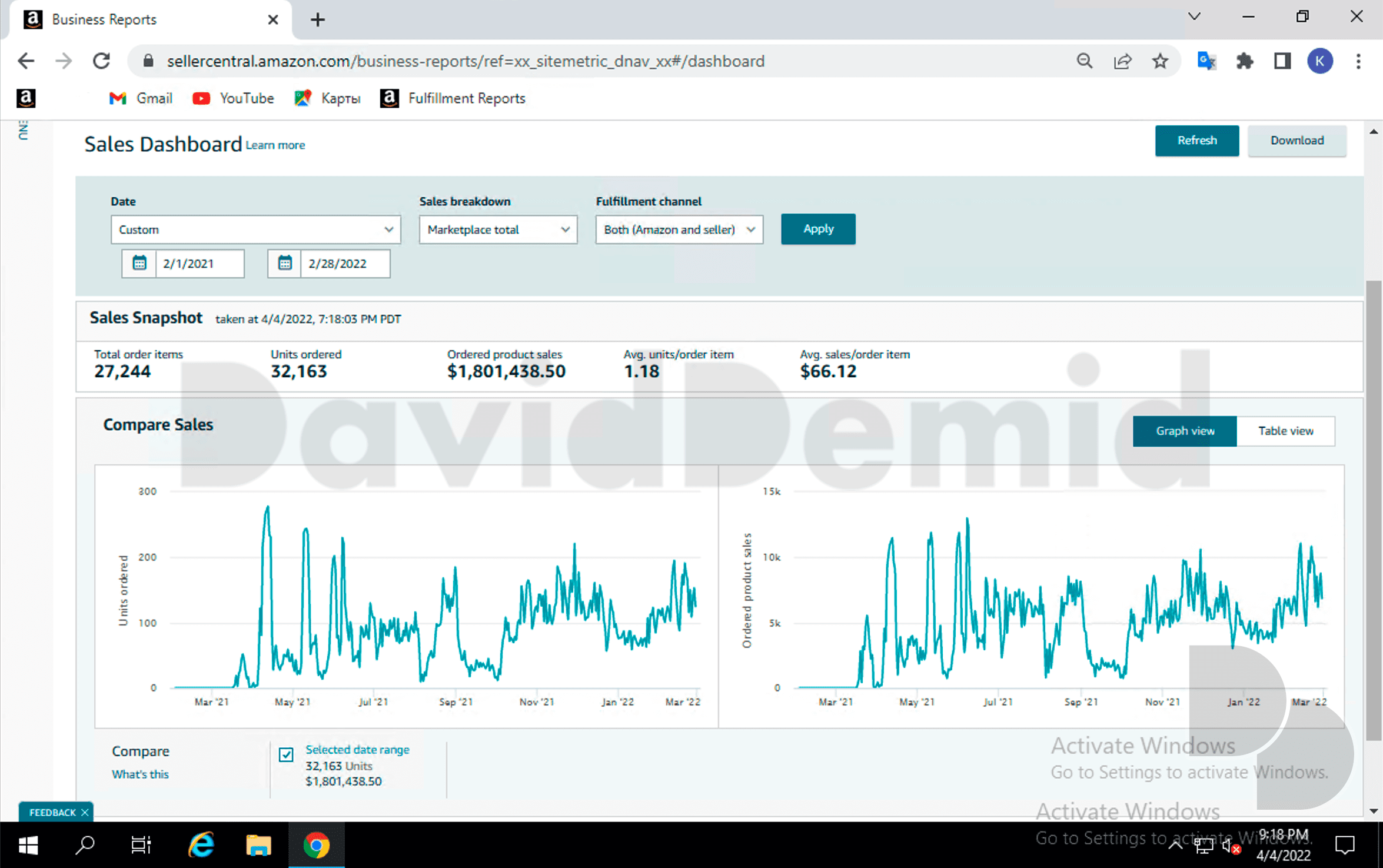This screenshot has height=868, width=1383.
Task: Select the Business Reports browser tab
Action: point(150,20)
